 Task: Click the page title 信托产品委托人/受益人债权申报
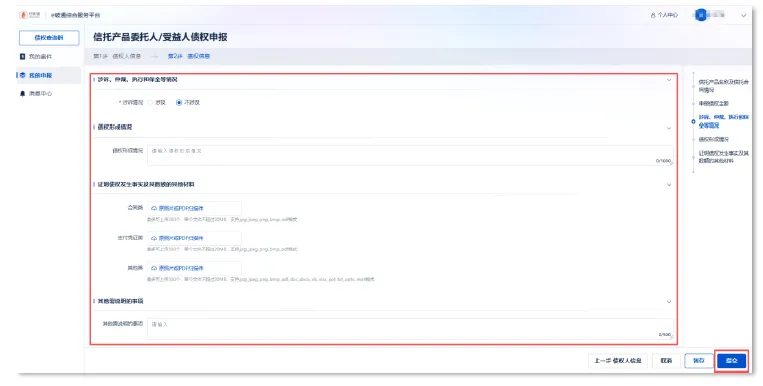coord(160,37)
